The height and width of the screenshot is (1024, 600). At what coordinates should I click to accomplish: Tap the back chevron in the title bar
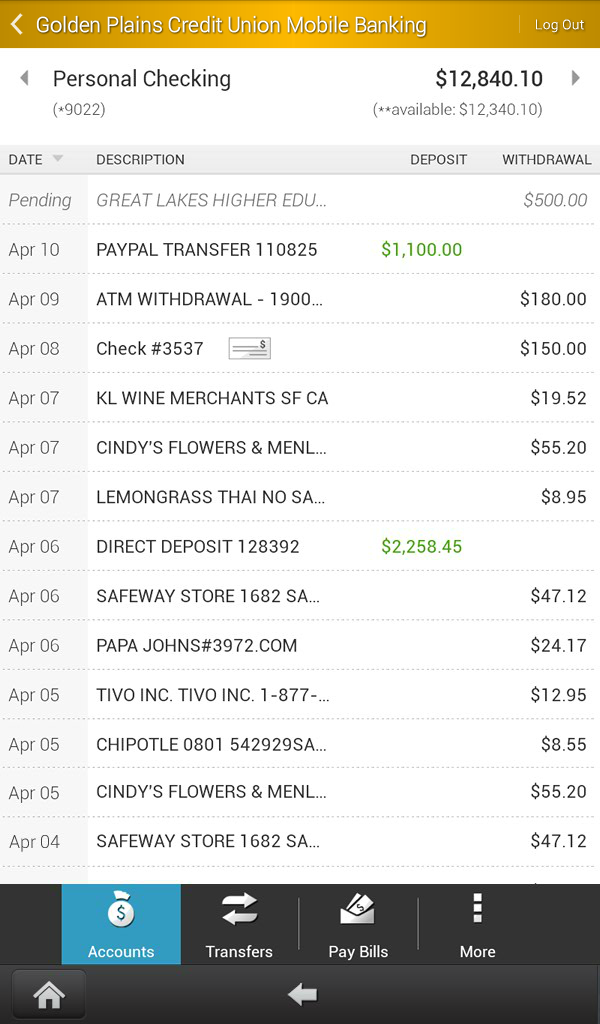coord(17,23)
